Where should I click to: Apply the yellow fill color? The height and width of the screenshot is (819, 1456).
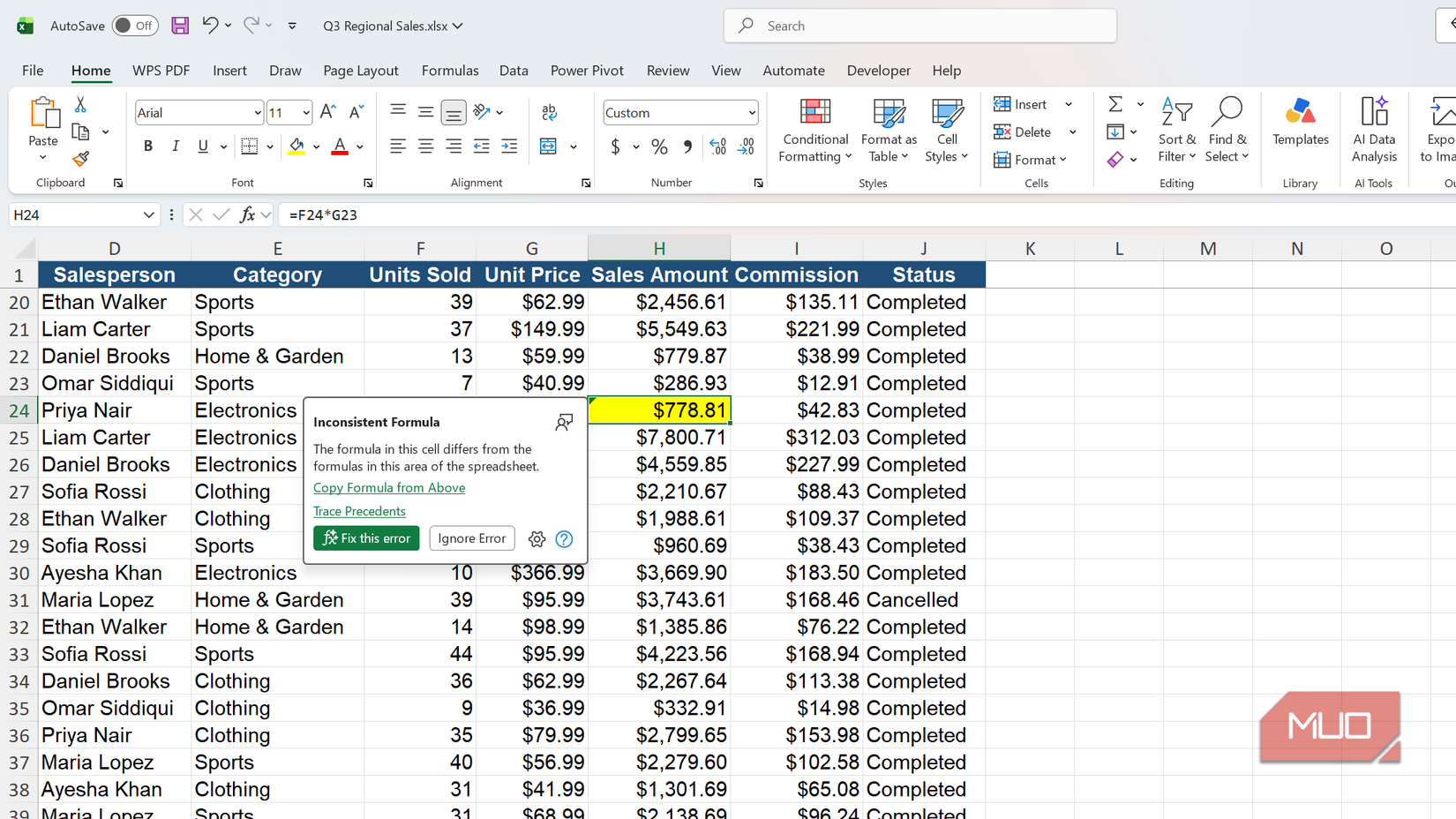click(x=296, y=147)
